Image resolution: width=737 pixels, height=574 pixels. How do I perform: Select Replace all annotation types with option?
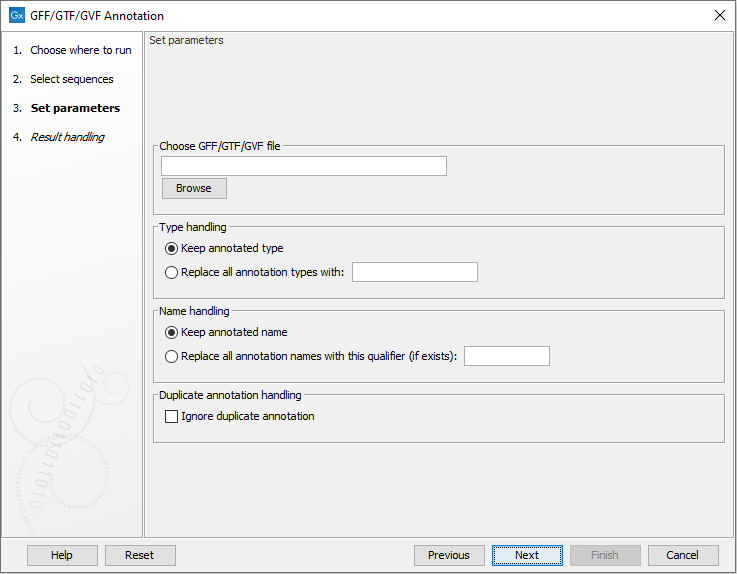pos(173,272)
